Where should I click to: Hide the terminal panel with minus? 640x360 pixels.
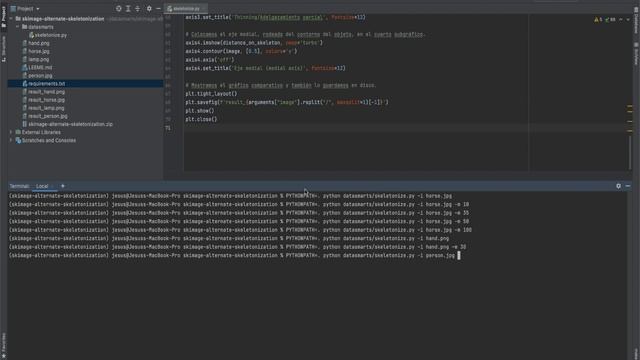pos(628,186)
